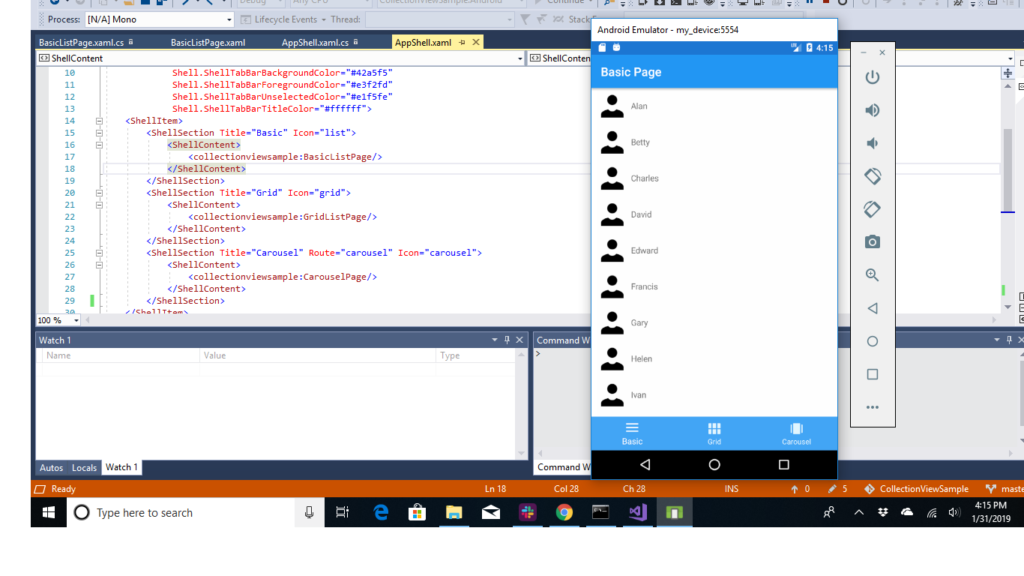Tap the Charles list item

[x=644, y=179]
